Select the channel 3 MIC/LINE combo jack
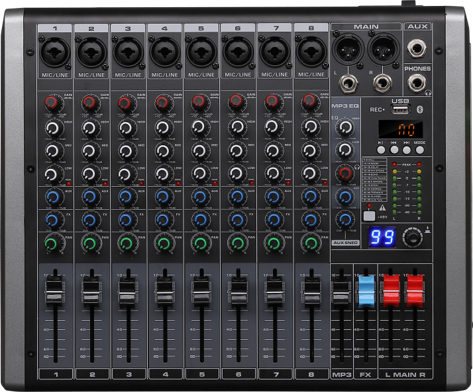473x392 pixels. pyautogui.click(x=128, y=52)
